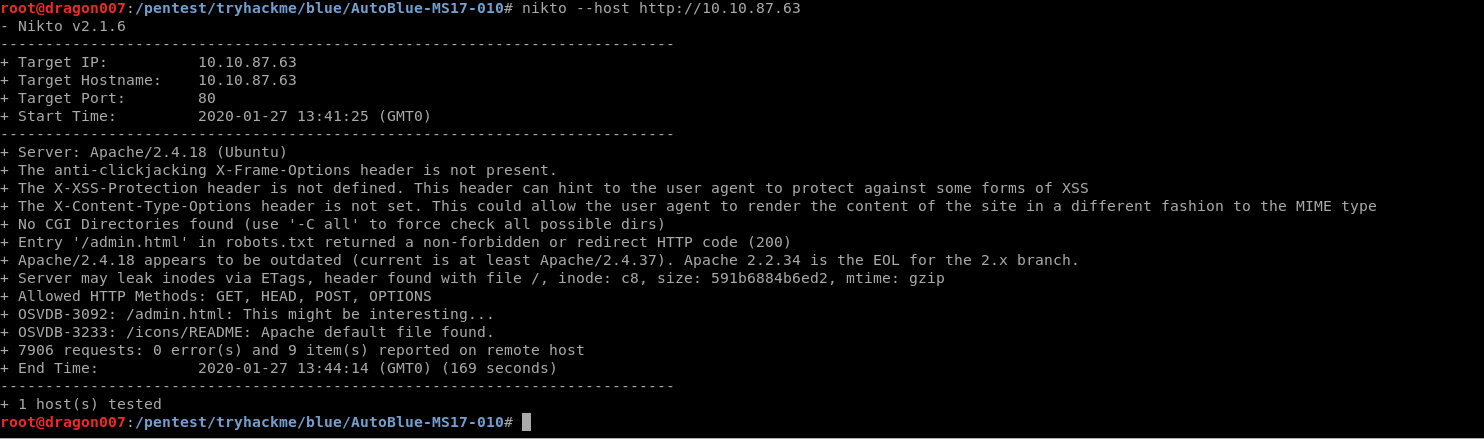Click the terminal cursor at the last prompt
The width and height of the screenshot is (1484, 439).
(x=526, y=422)
